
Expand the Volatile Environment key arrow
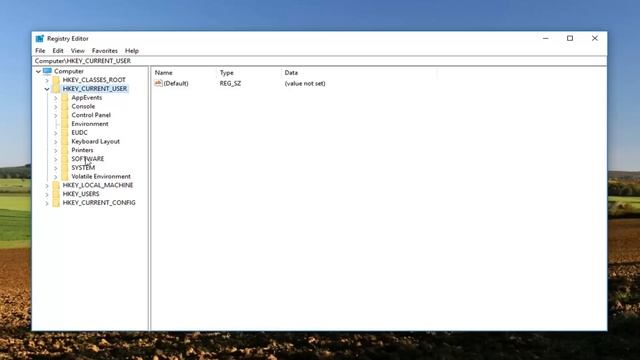pyautogui.click(x=56, y=177)
